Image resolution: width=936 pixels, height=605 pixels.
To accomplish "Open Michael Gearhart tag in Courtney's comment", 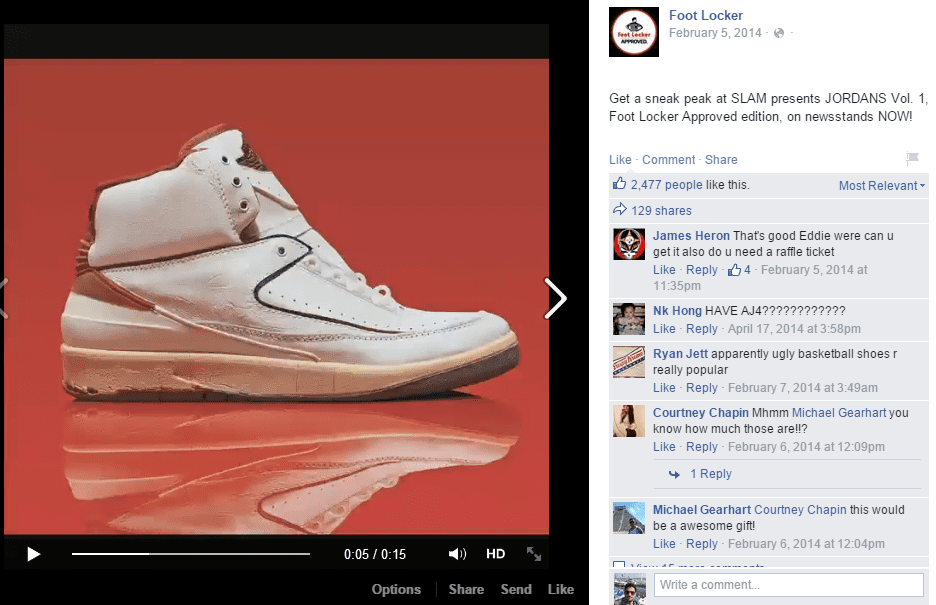I will 839,413.
